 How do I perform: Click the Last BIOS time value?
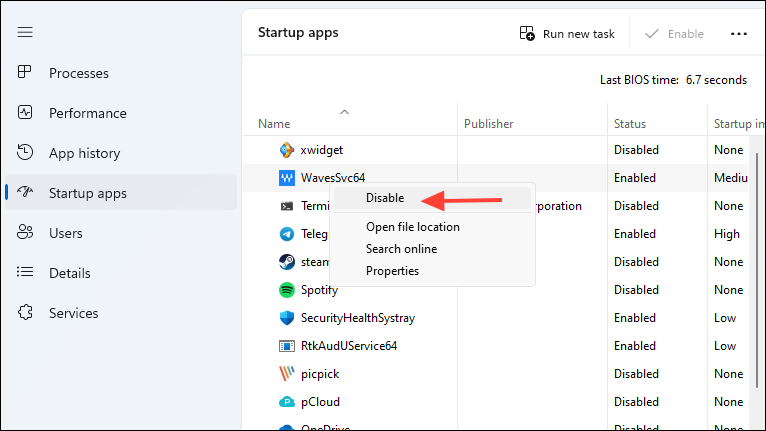pos(716,80)
